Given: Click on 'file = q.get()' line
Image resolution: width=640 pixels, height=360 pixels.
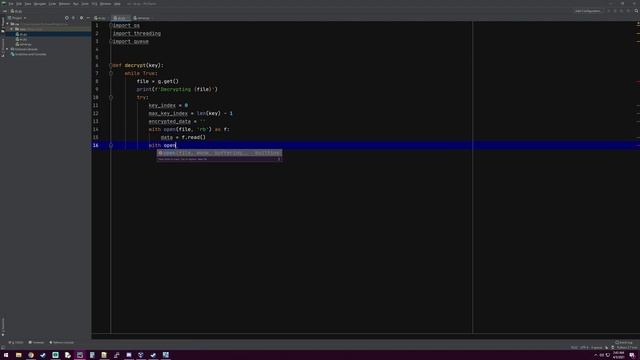Looking at the screenshot, I should point(158,81).
